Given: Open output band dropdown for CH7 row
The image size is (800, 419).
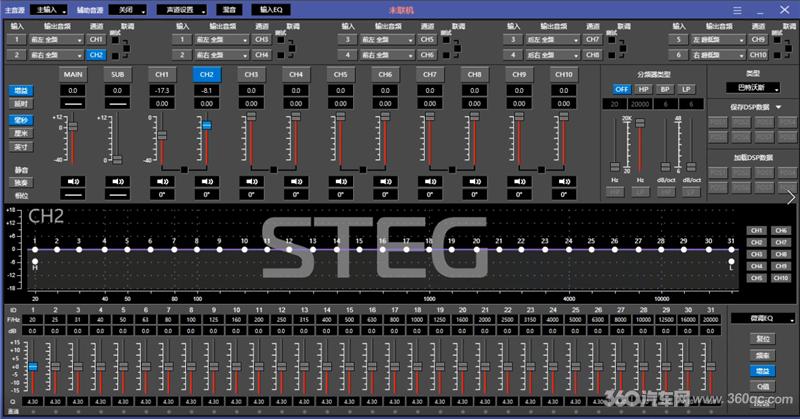Looking at the screenshot, I should (553, 40).
